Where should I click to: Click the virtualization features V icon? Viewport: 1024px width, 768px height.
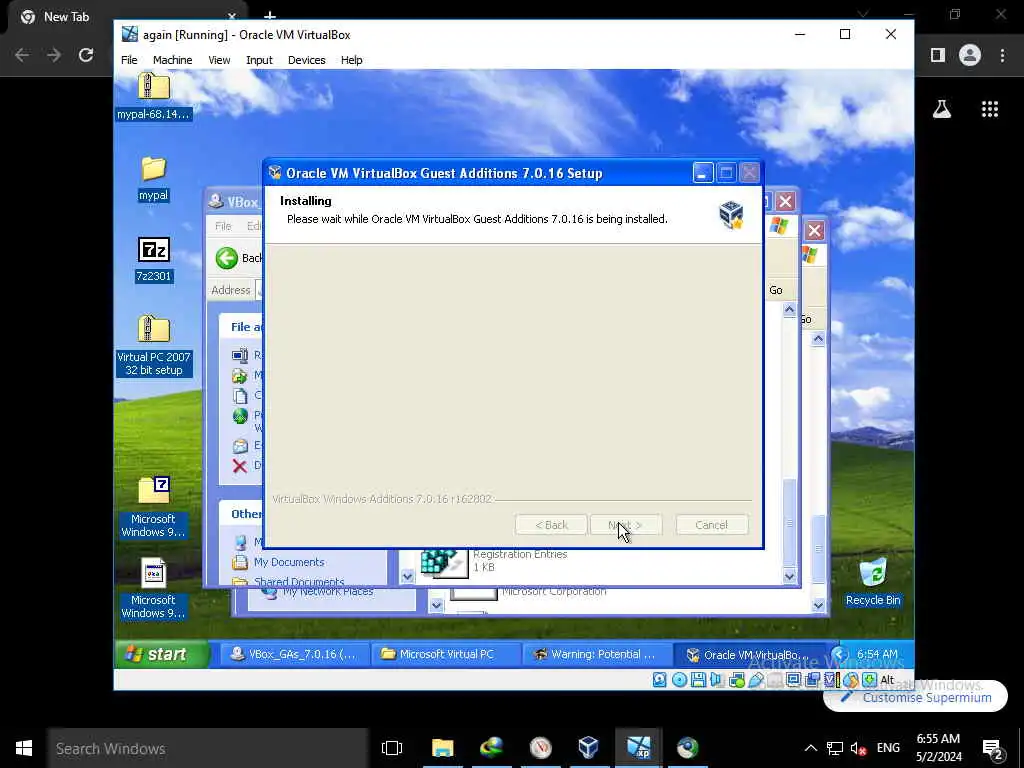point(831,680)
